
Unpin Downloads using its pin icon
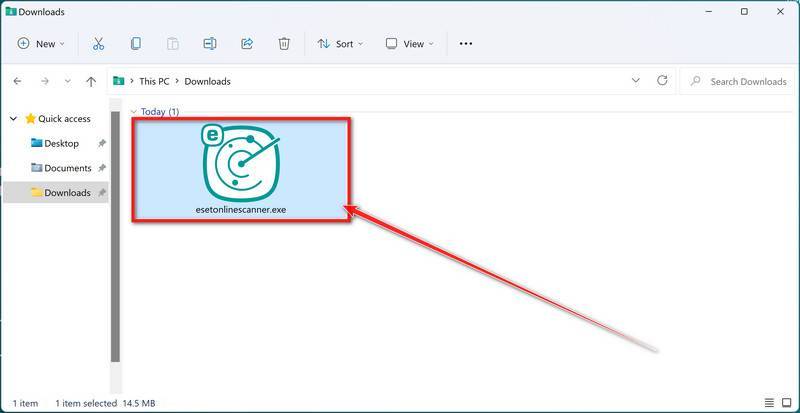tap(102, 192)
